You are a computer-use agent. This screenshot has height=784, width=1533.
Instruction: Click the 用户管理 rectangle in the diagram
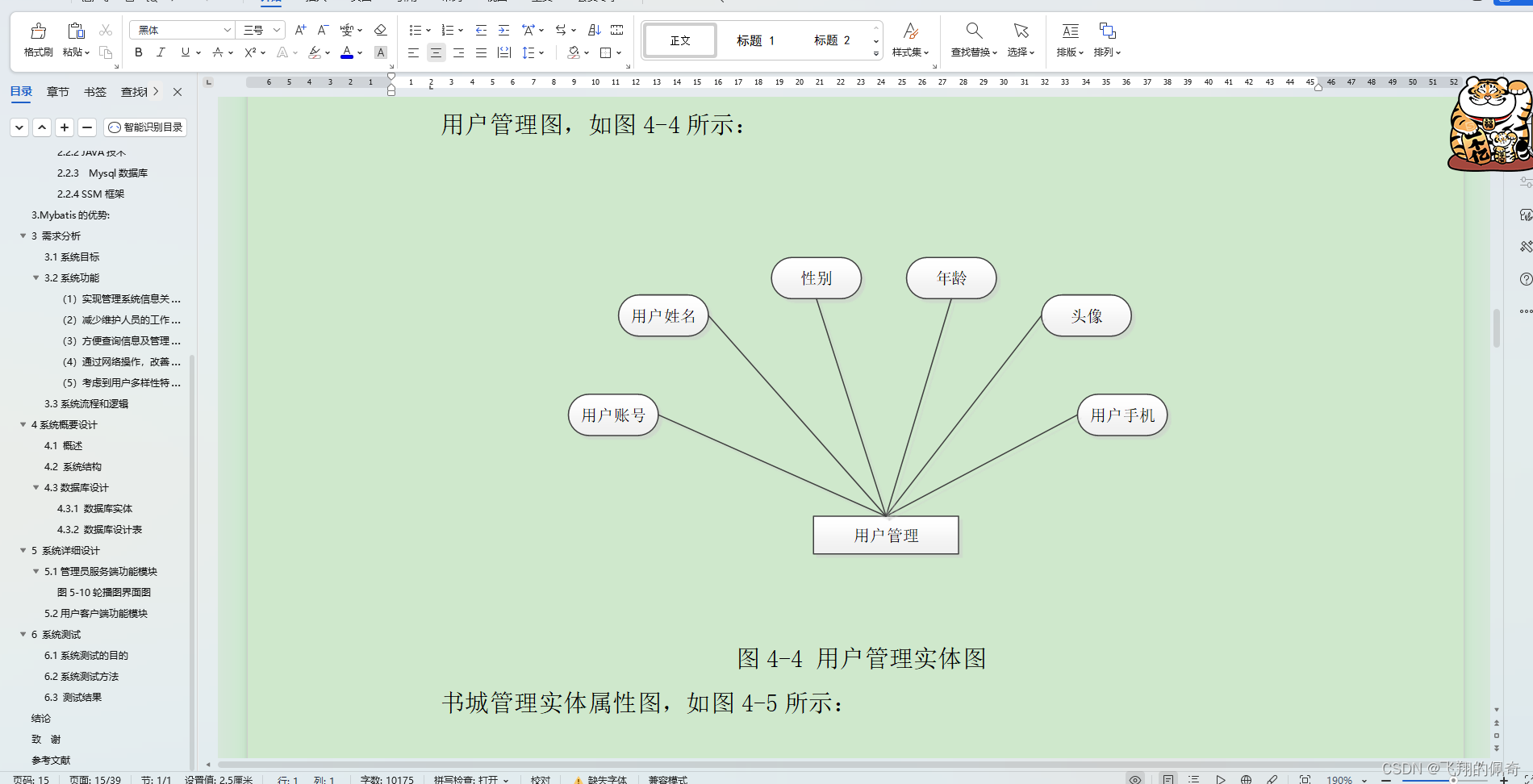[x=886, y=536]
